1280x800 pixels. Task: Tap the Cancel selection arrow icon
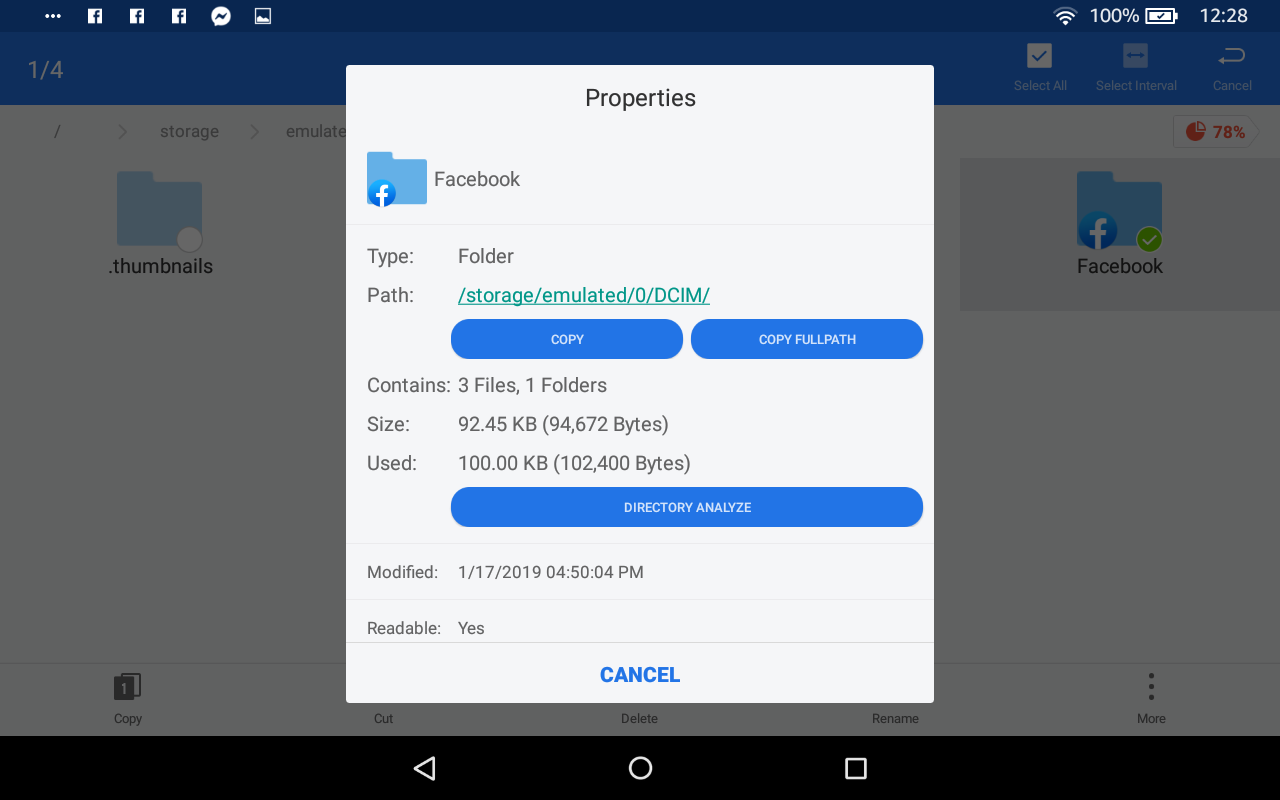click(x=1232, y=56)
